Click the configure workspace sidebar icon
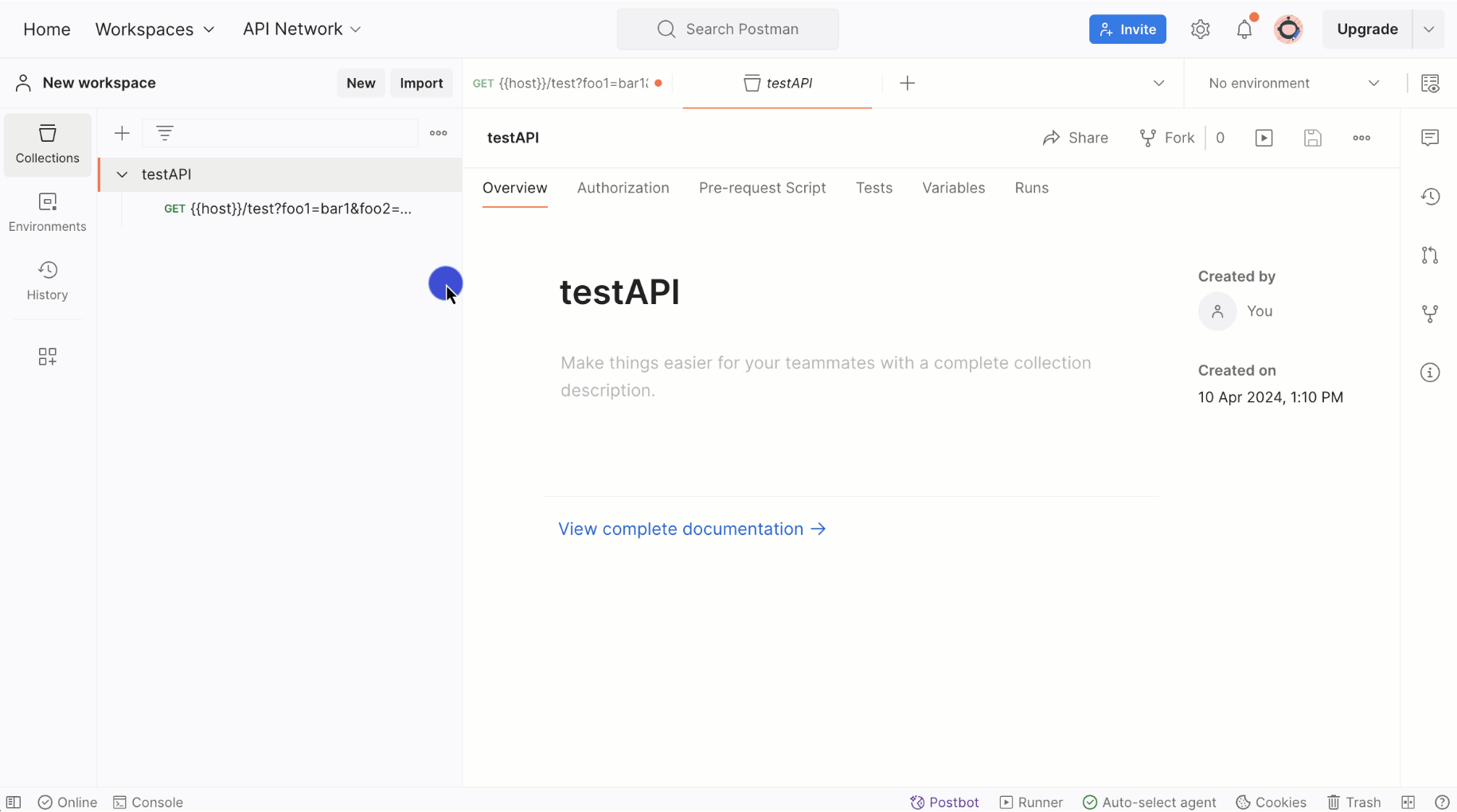Viewport: 1457px width, 812px height. 47,356
